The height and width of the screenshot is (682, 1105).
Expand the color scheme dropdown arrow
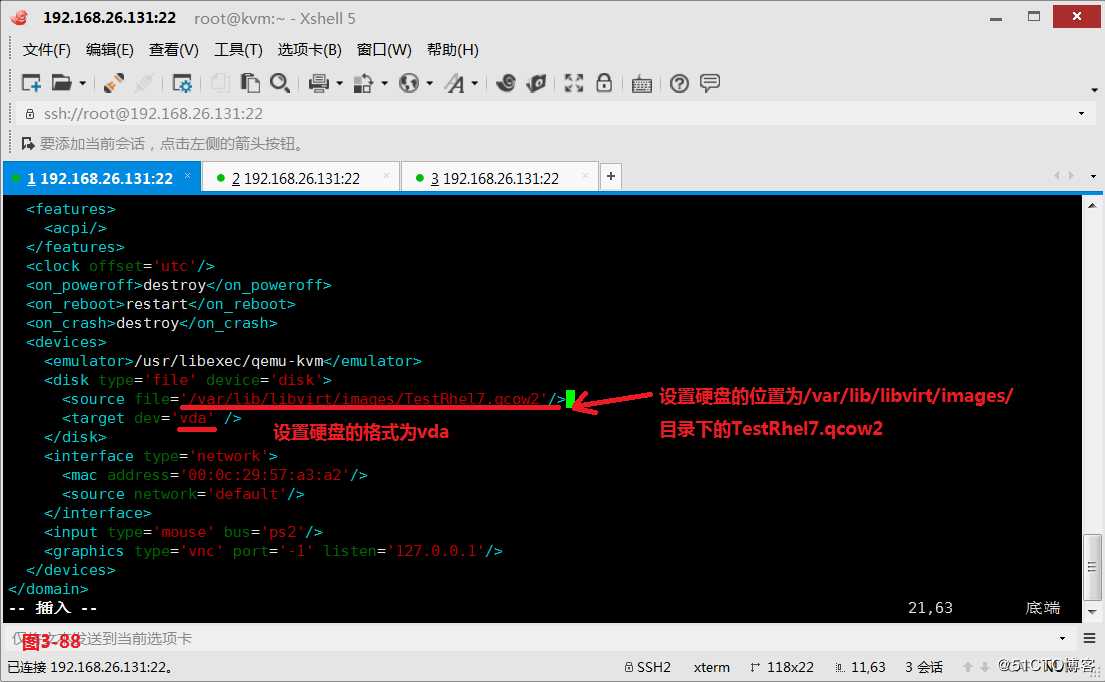click(385, 84)
